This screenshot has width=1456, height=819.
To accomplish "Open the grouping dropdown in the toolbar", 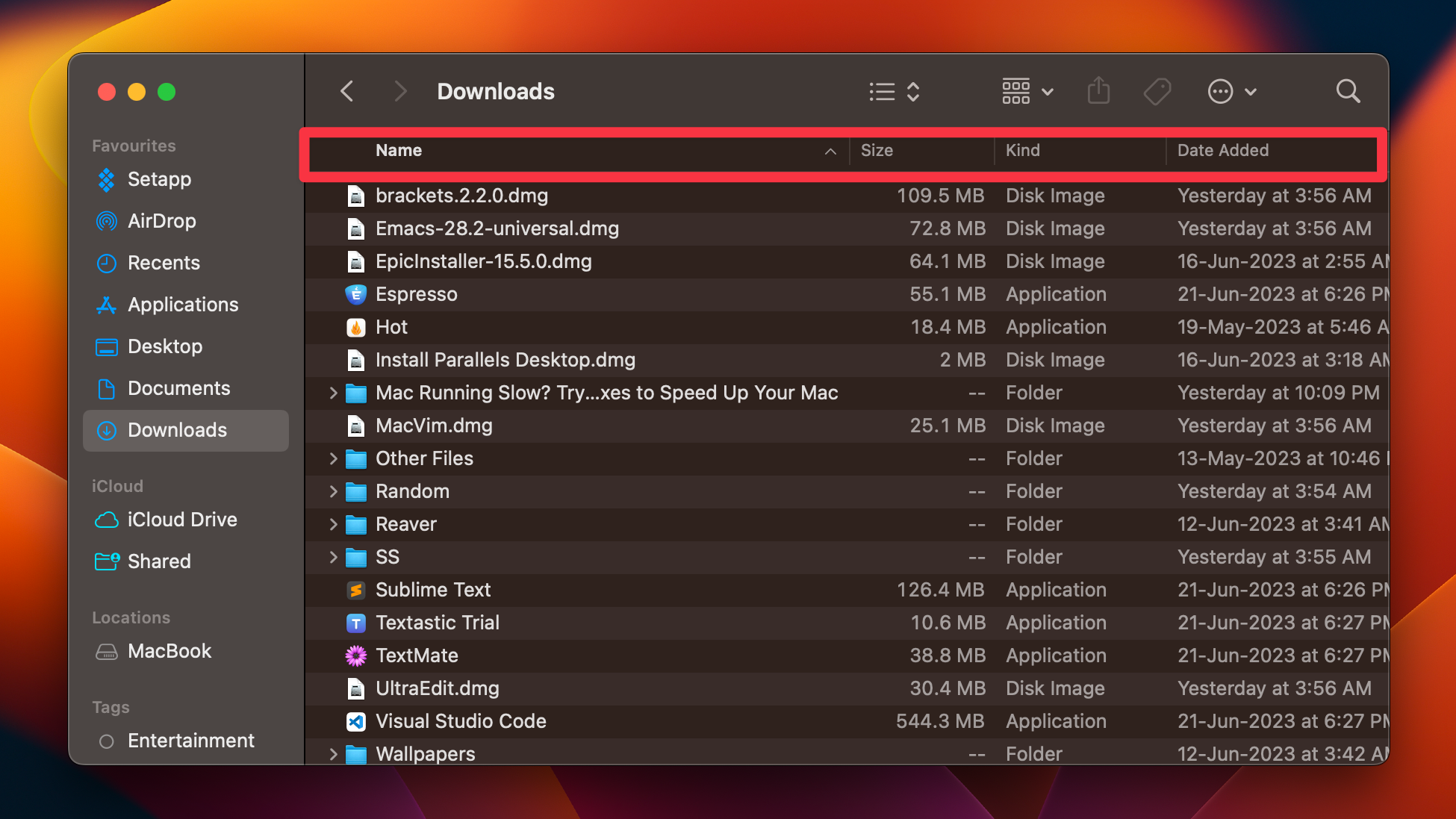I will click(x=1026, y=91).
